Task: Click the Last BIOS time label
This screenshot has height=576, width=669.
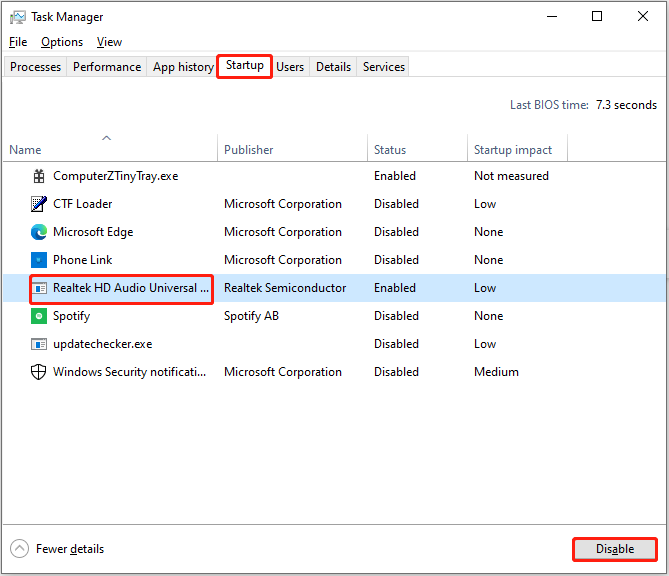Action: coord(549,105)
